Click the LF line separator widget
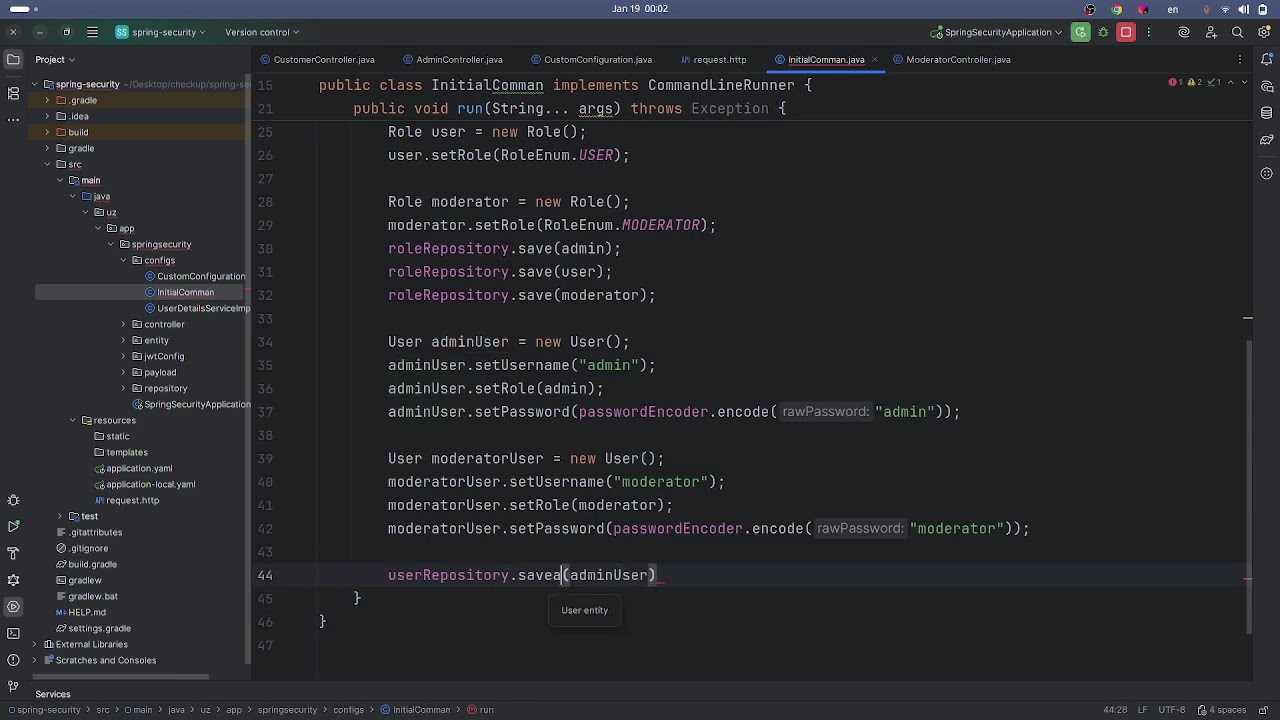The height and width of the screenshot is (720, 1280). [1143, 710]
